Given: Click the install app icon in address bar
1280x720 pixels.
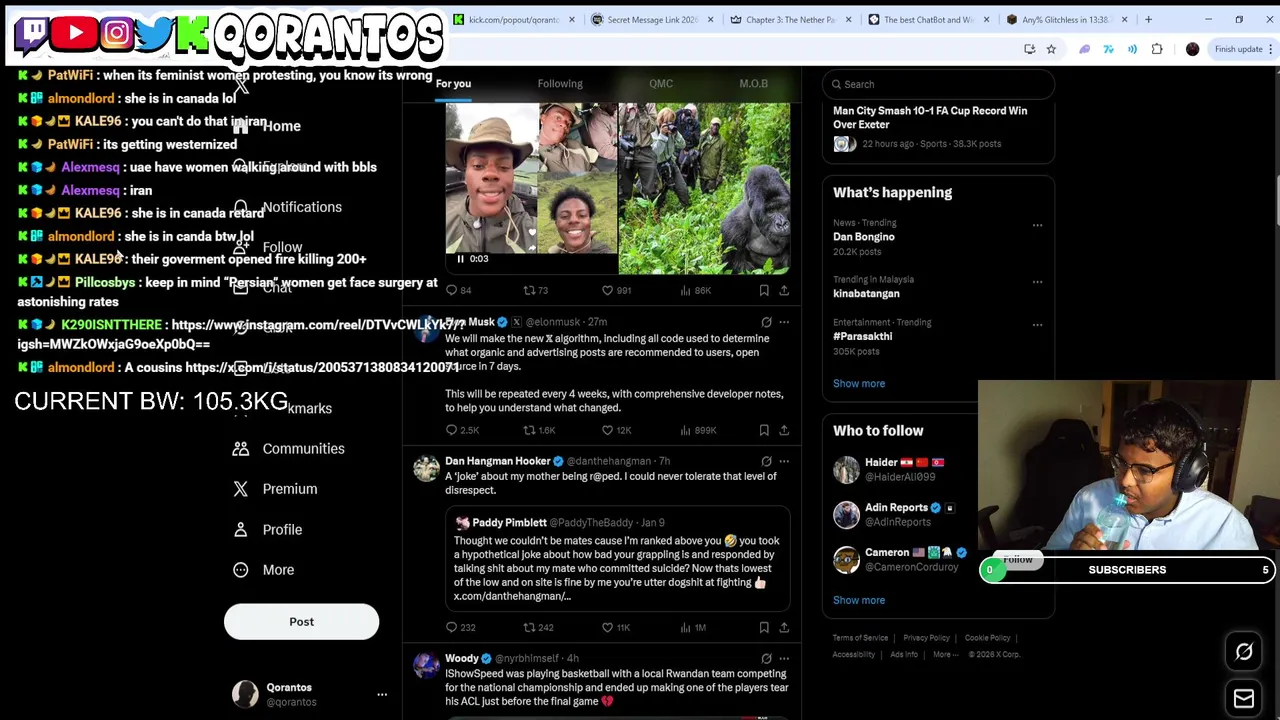Looking at the screenshot, I should tap(1029, 49).
